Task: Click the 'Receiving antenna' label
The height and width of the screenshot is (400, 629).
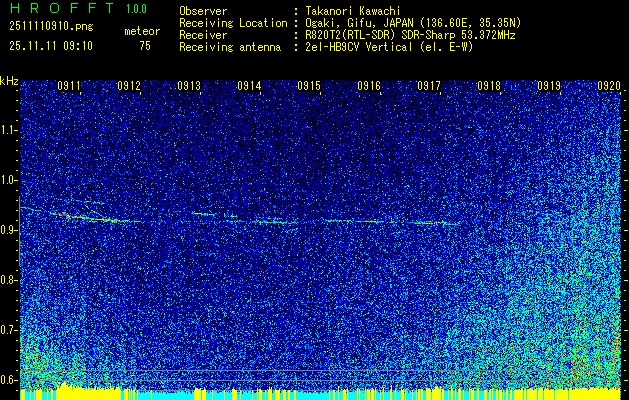Action: [x=230, y=47]
